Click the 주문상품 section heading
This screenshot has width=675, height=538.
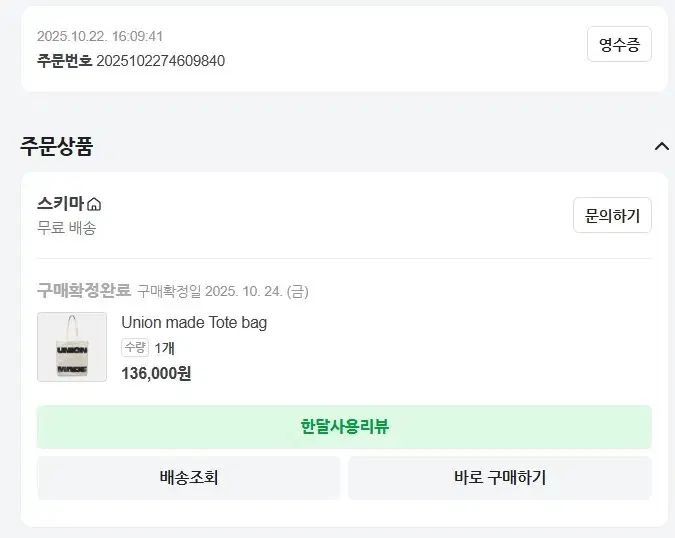[57, 146]
